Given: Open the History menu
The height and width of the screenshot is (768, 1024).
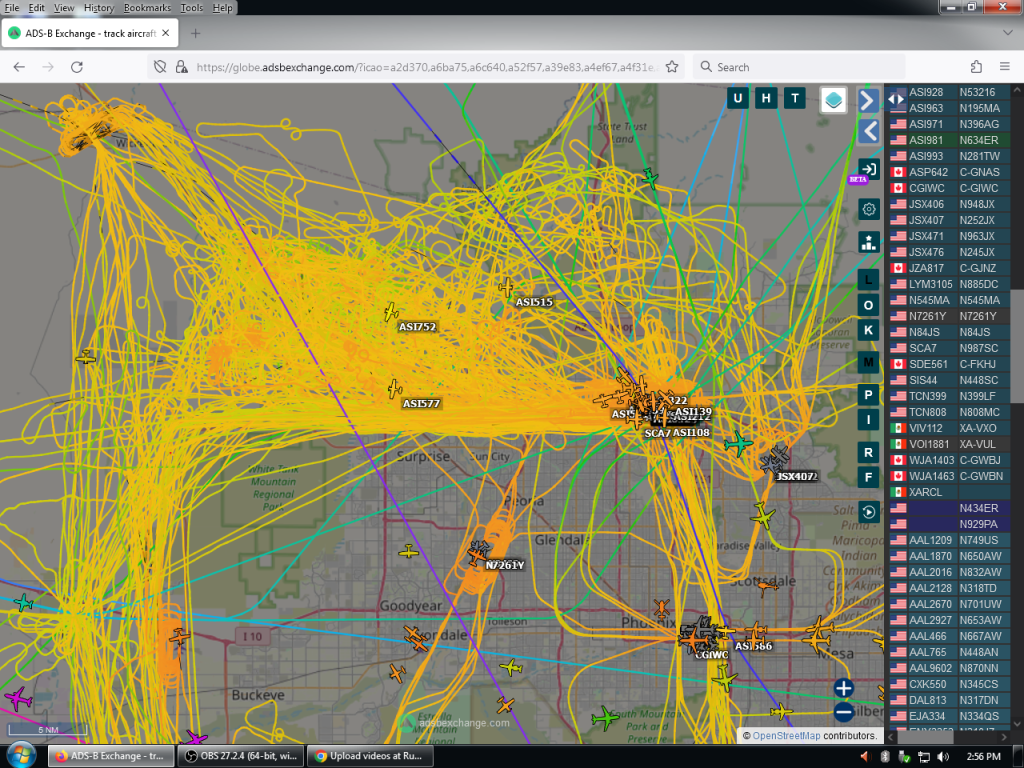Looking at the screenshot, I should point(99,8).
